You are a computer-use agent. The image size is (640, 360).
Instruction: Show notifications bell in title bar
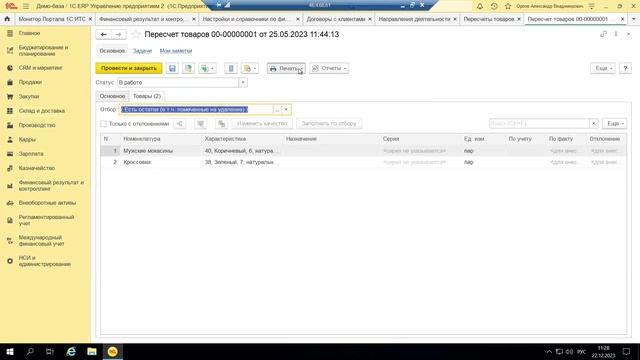pos(480,6)
